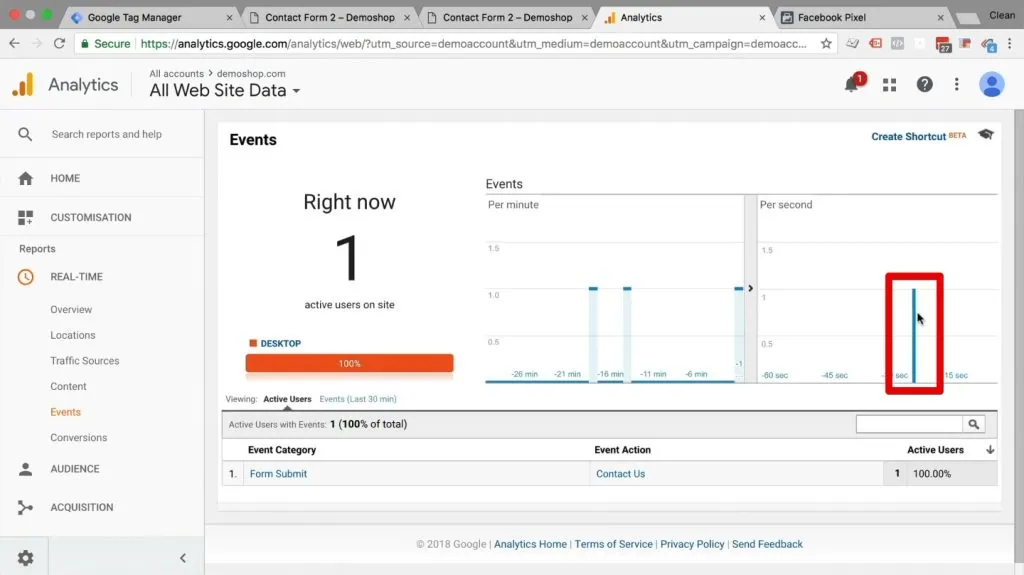
Task: Click the All accounts breadcrumb
Action: click(176, 74)
